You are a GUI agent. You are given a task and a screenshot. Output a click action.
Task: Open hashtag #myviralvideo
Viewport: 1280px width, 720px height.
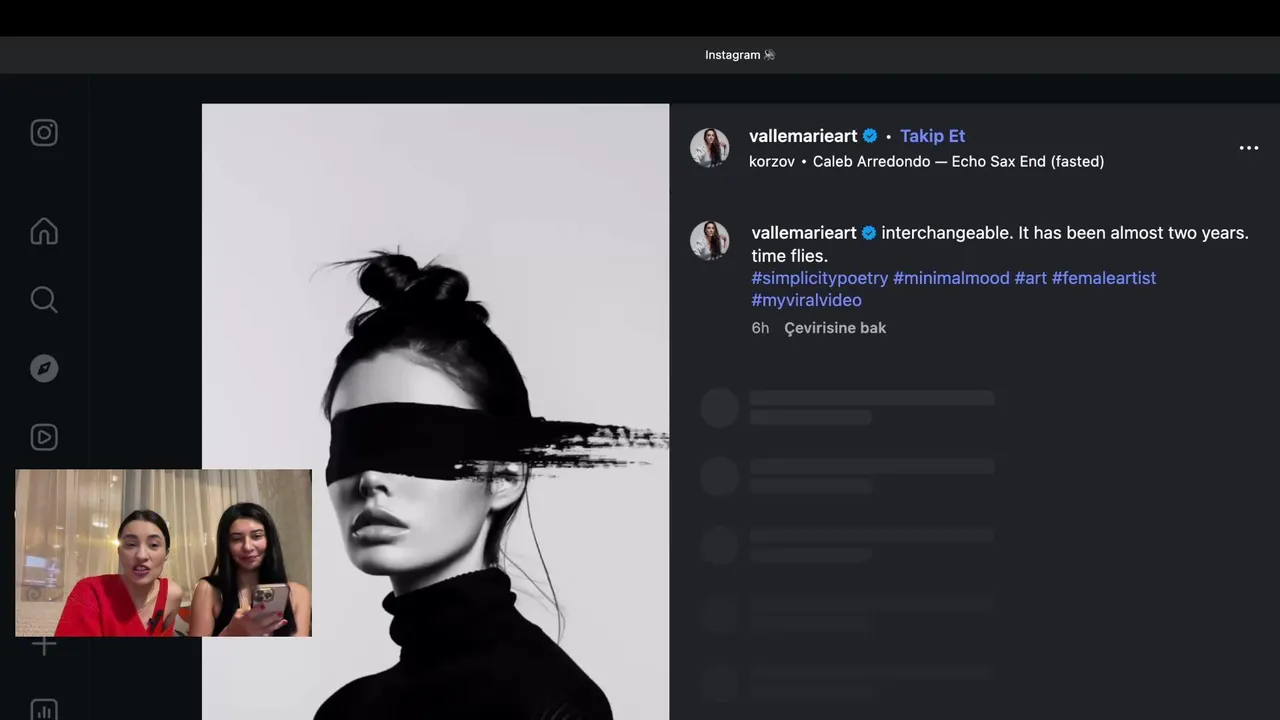(x=806, y=300)
